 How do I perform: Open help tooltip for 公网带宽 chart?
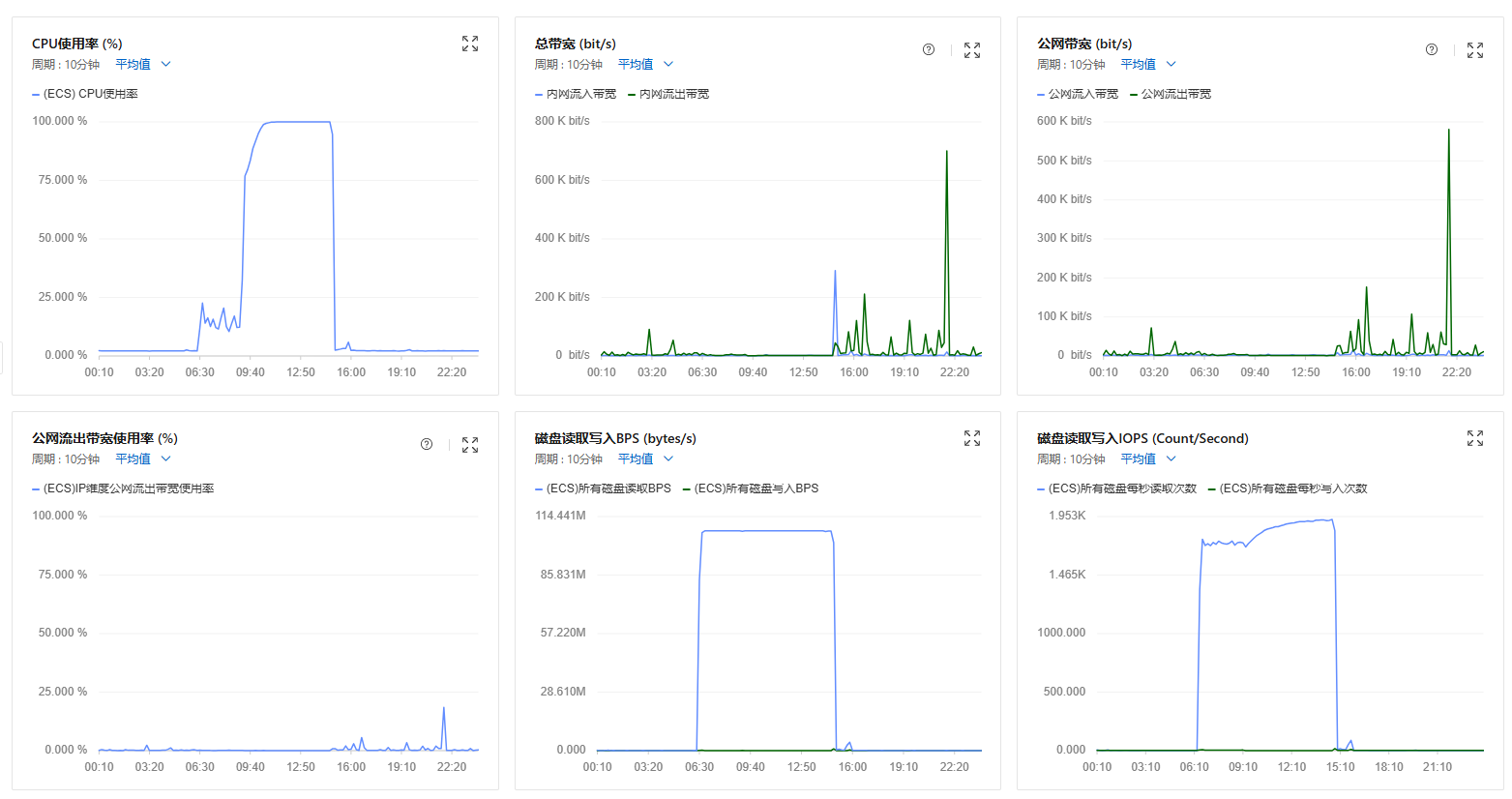(x=1431, y=49)
